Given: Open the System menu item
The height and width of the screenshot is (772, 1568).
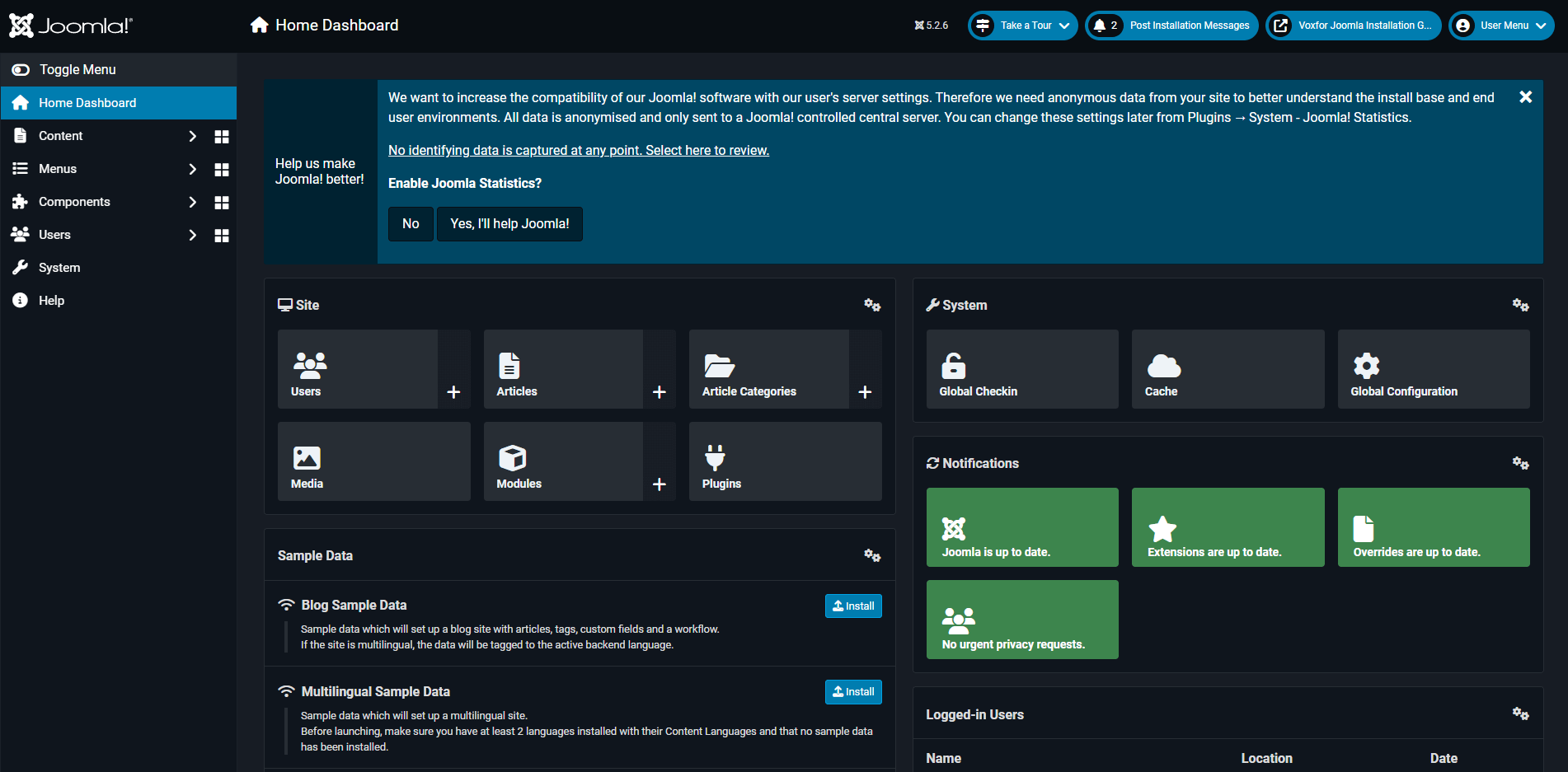Looking at the screenshot, I should tap(59, 267).
